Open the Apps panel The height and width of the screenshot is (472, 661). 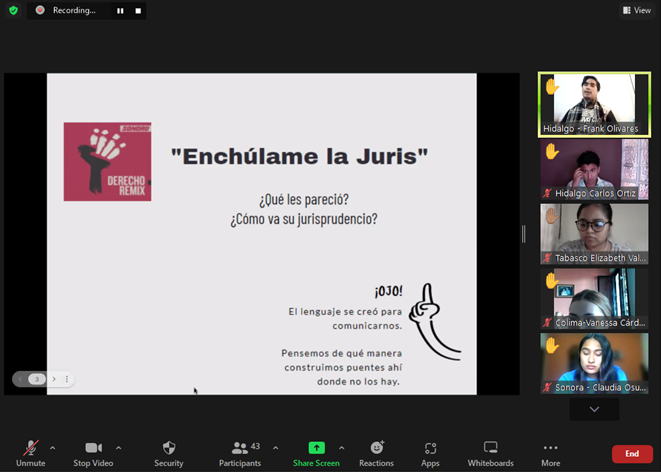click(430, 453)
